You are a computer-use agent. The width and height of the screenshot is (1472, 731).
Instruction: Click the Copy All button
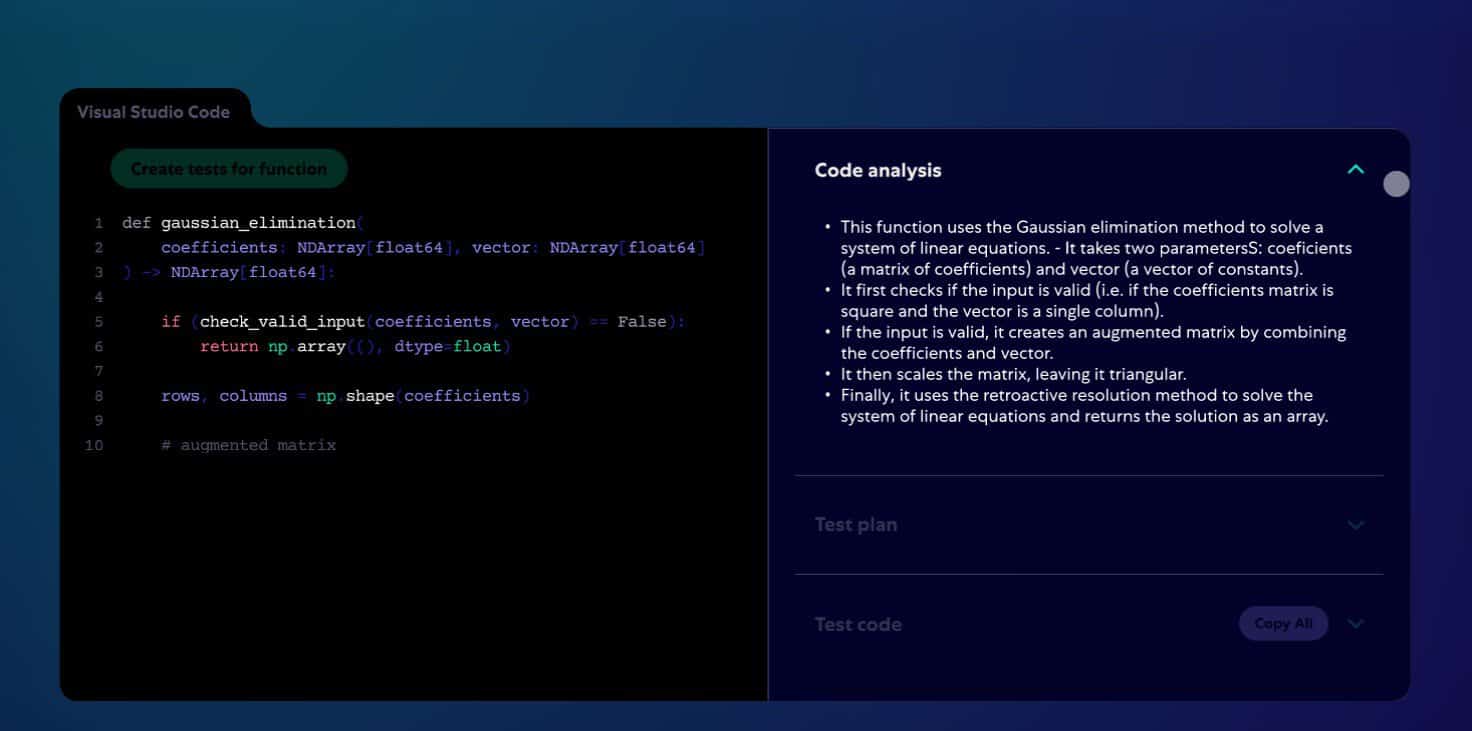point(1284,624)
